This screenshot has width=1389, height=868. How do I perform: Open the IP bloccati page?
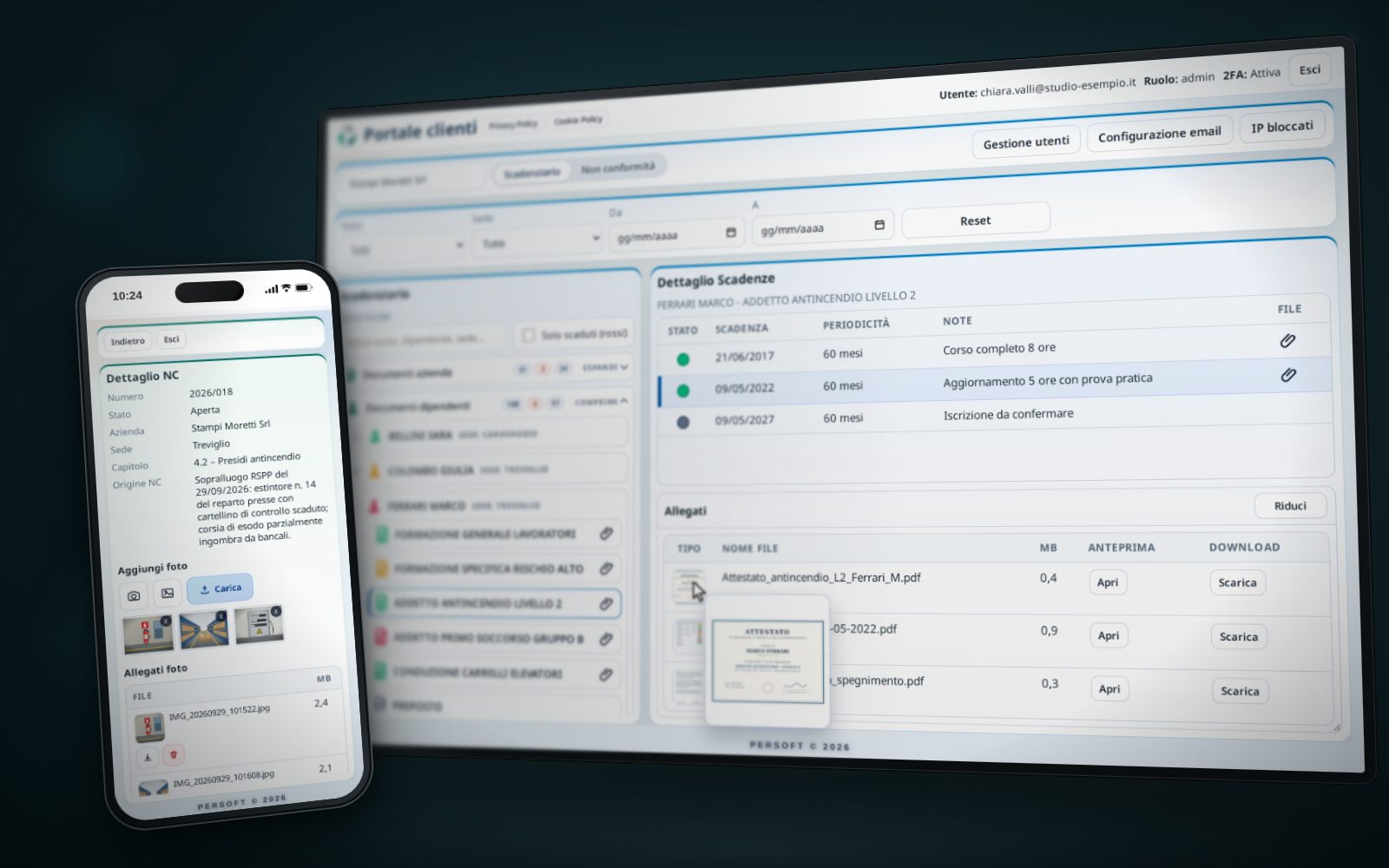coord(1282,127)
